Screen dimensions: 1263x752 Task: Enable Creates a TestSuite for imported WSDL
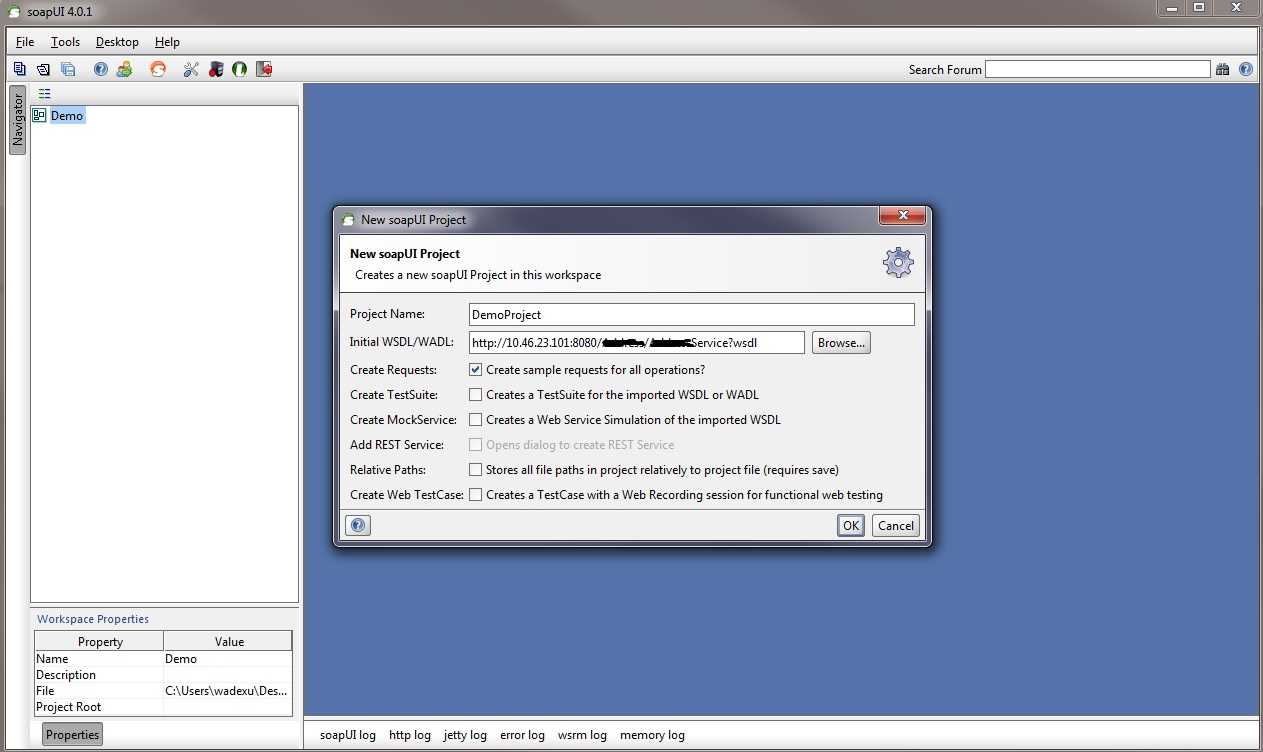476,395
